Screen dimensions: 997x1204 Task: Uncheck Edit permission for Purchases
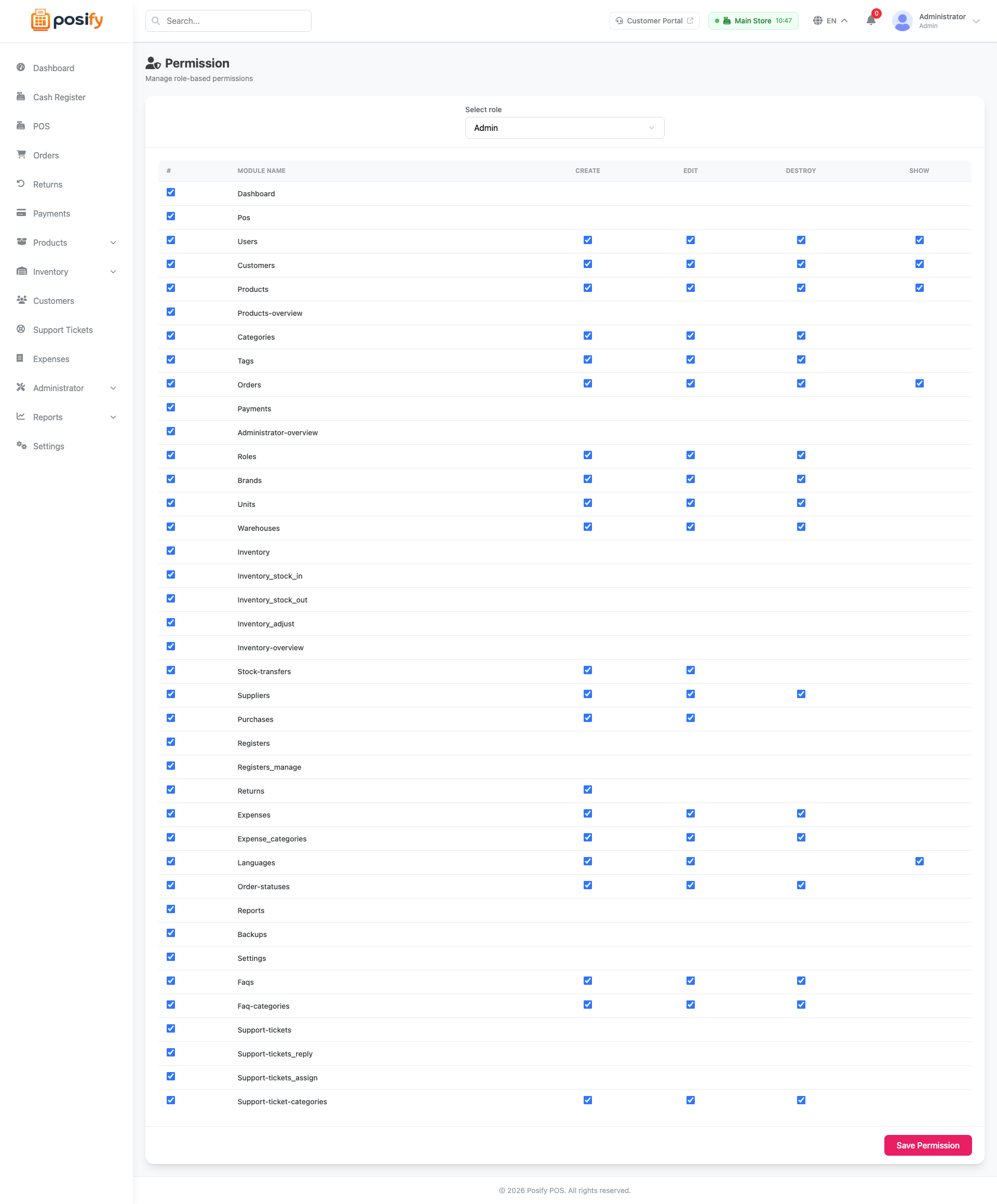[x=690, y=718]
